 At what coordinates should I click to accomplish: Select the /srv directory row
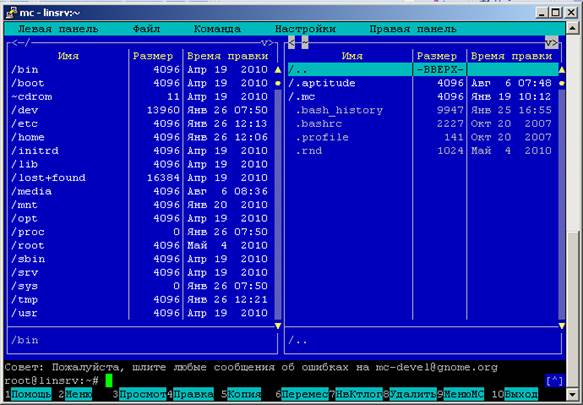click(x=141, y=272)
